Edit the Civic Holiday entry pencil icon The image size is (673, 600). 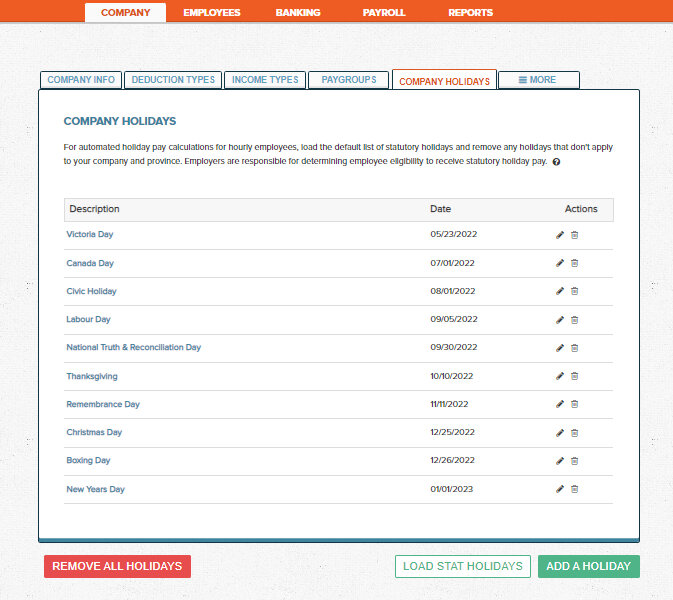tap(560, 291)
